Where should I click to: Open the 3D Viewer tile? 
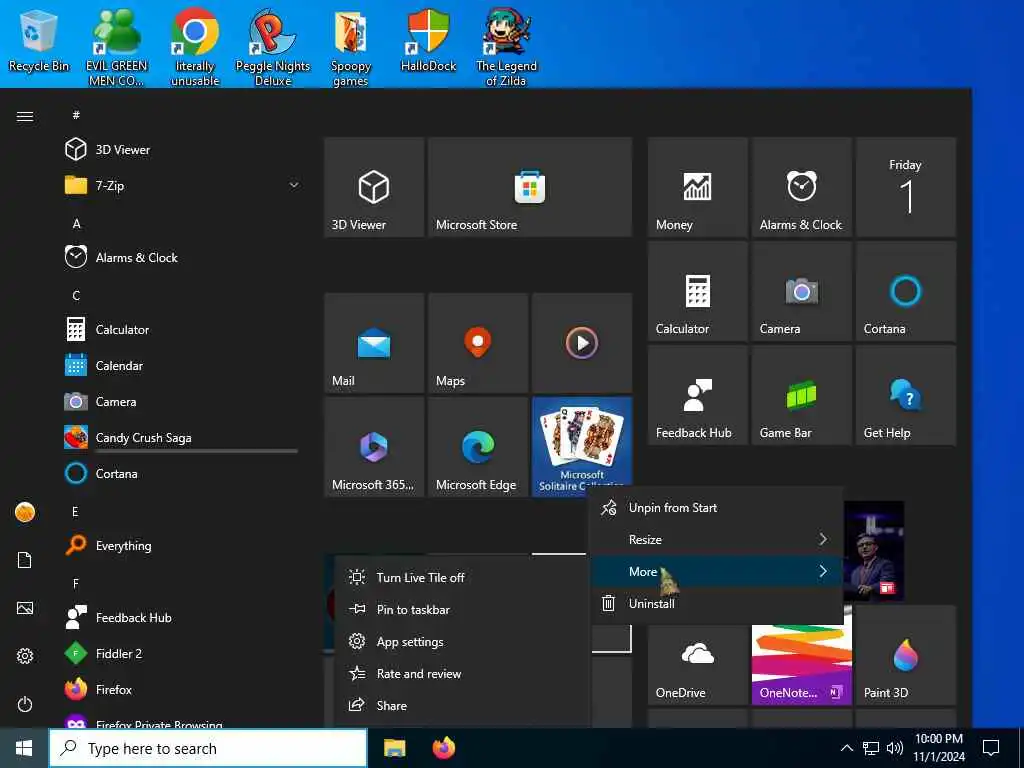(374, 187)
